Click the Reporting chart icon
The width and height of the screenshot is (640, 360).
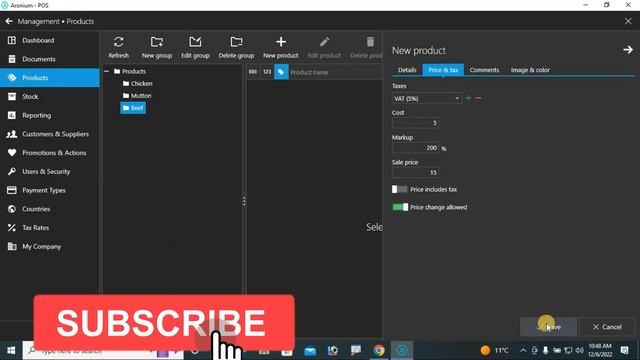pos(12,115)
